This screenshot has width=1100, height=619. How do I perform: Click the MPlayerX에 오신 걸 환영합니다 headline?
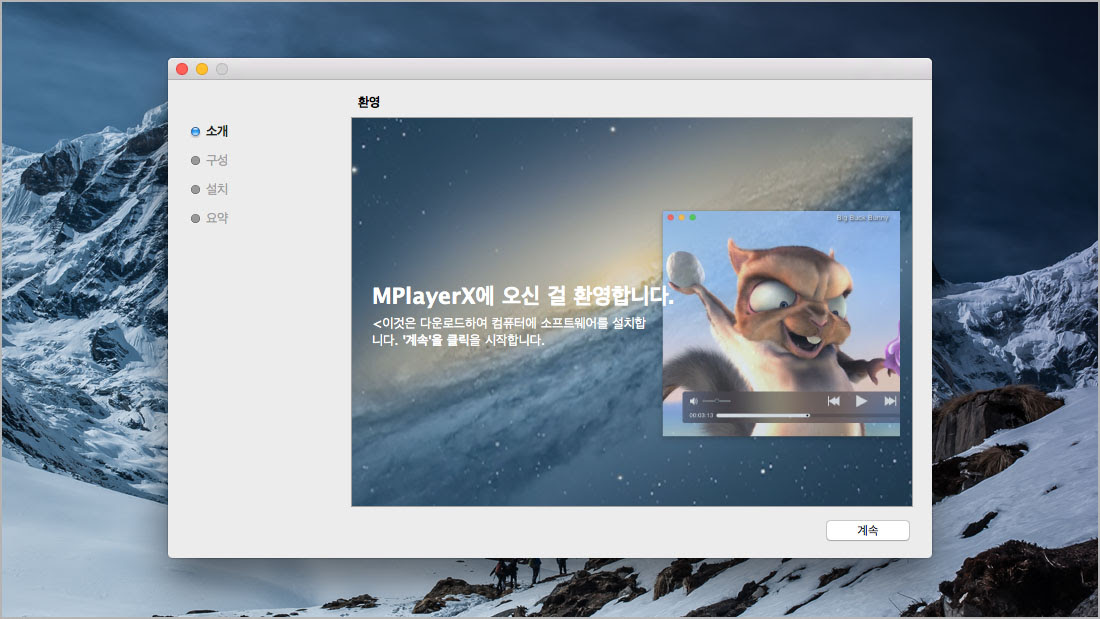[x=523, y=295]
